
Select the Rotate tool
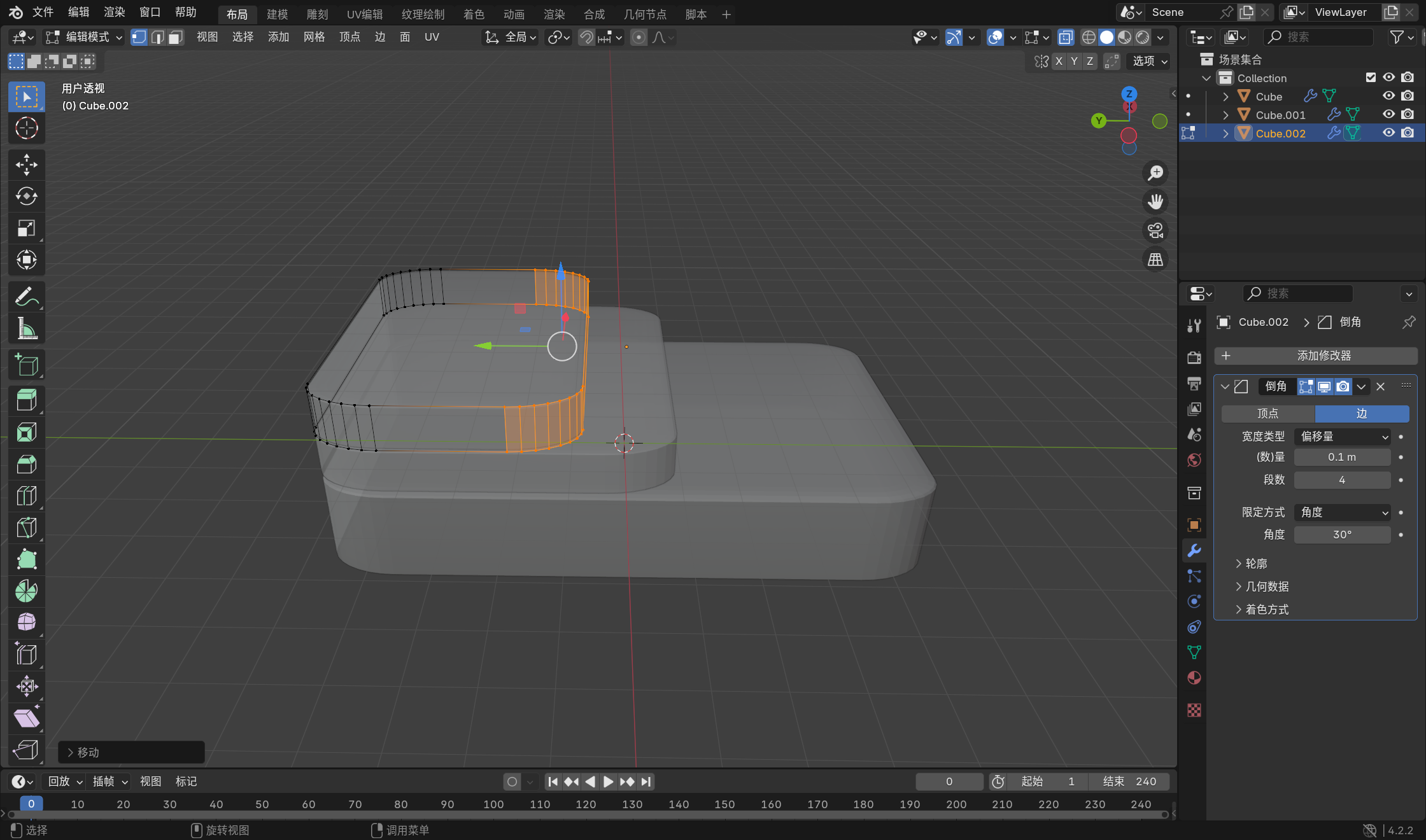pos(26,196)
